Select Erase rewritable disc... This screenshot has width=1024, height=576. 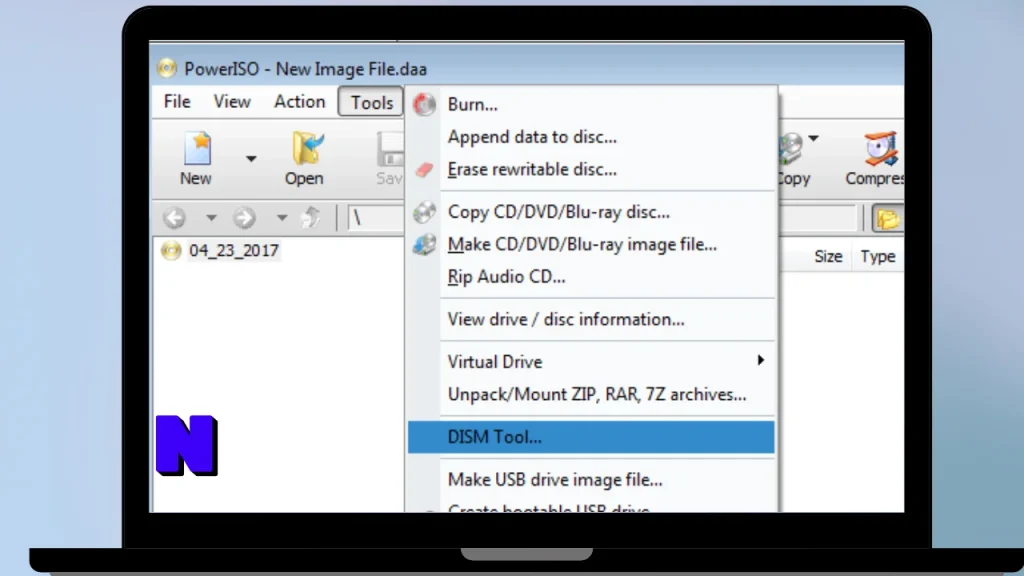coord(591,170)
